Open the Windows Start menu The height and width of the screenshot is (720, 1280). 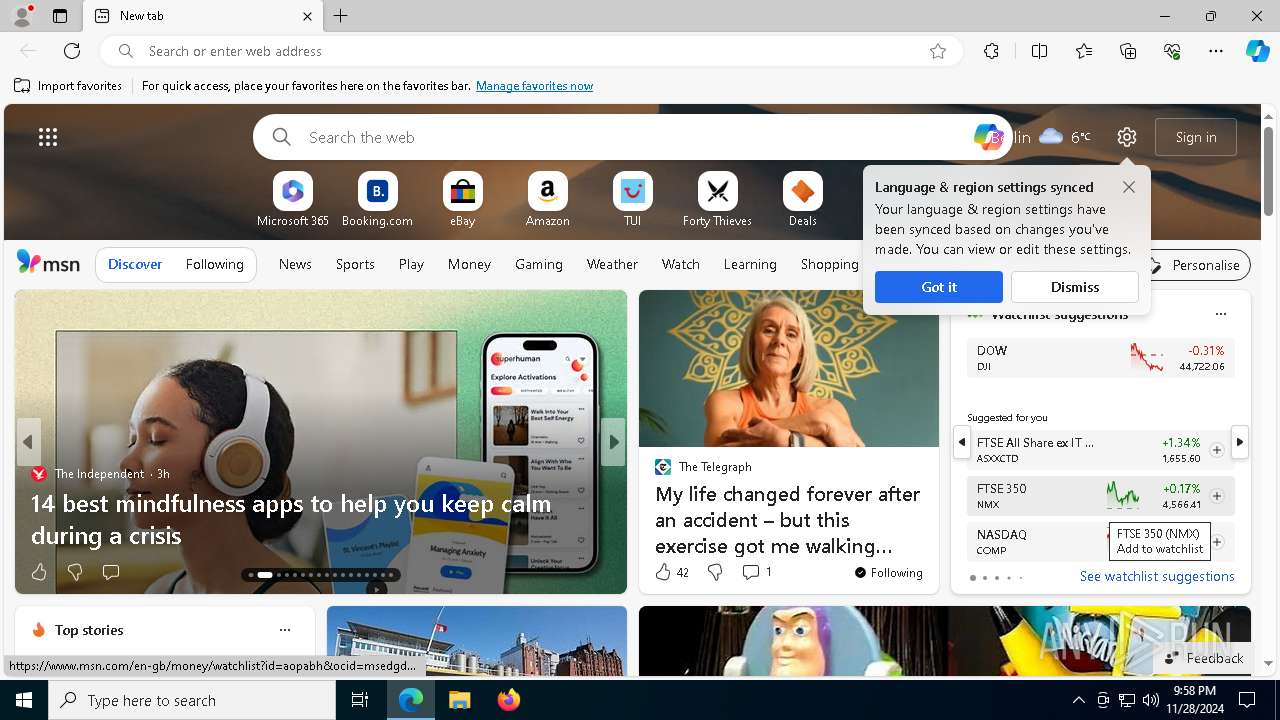24,700
